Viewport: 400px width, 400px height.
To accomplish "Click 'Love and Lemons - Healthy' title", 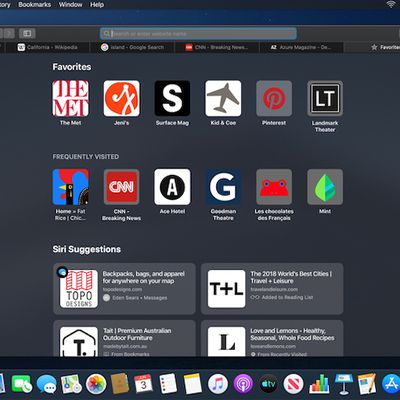I will click(292, 334).
